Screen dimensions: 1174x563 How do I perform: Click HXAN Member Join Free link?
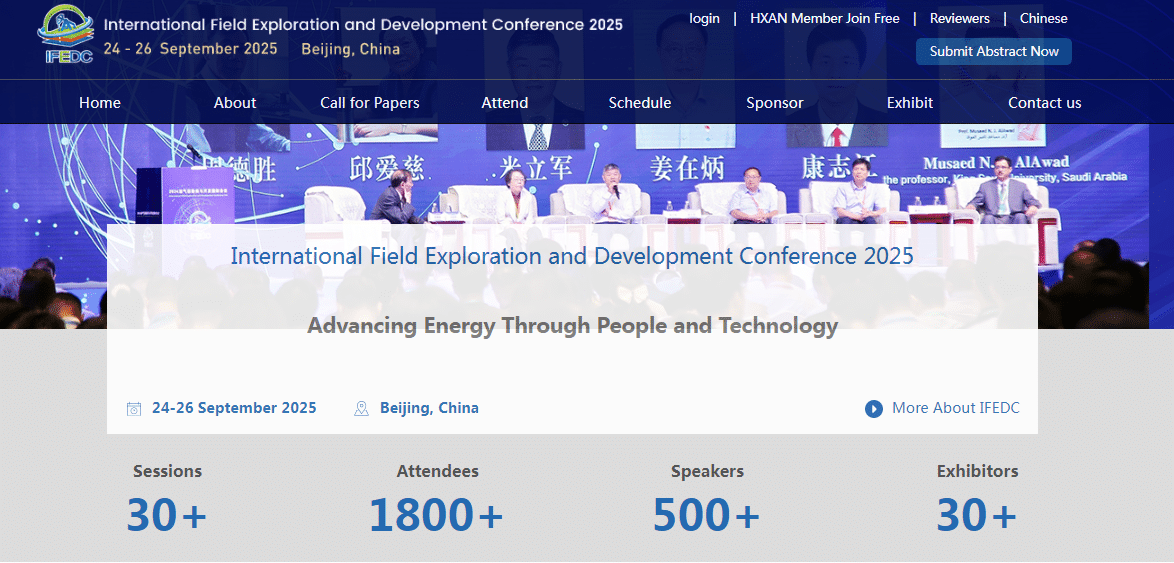pos(825,19)
